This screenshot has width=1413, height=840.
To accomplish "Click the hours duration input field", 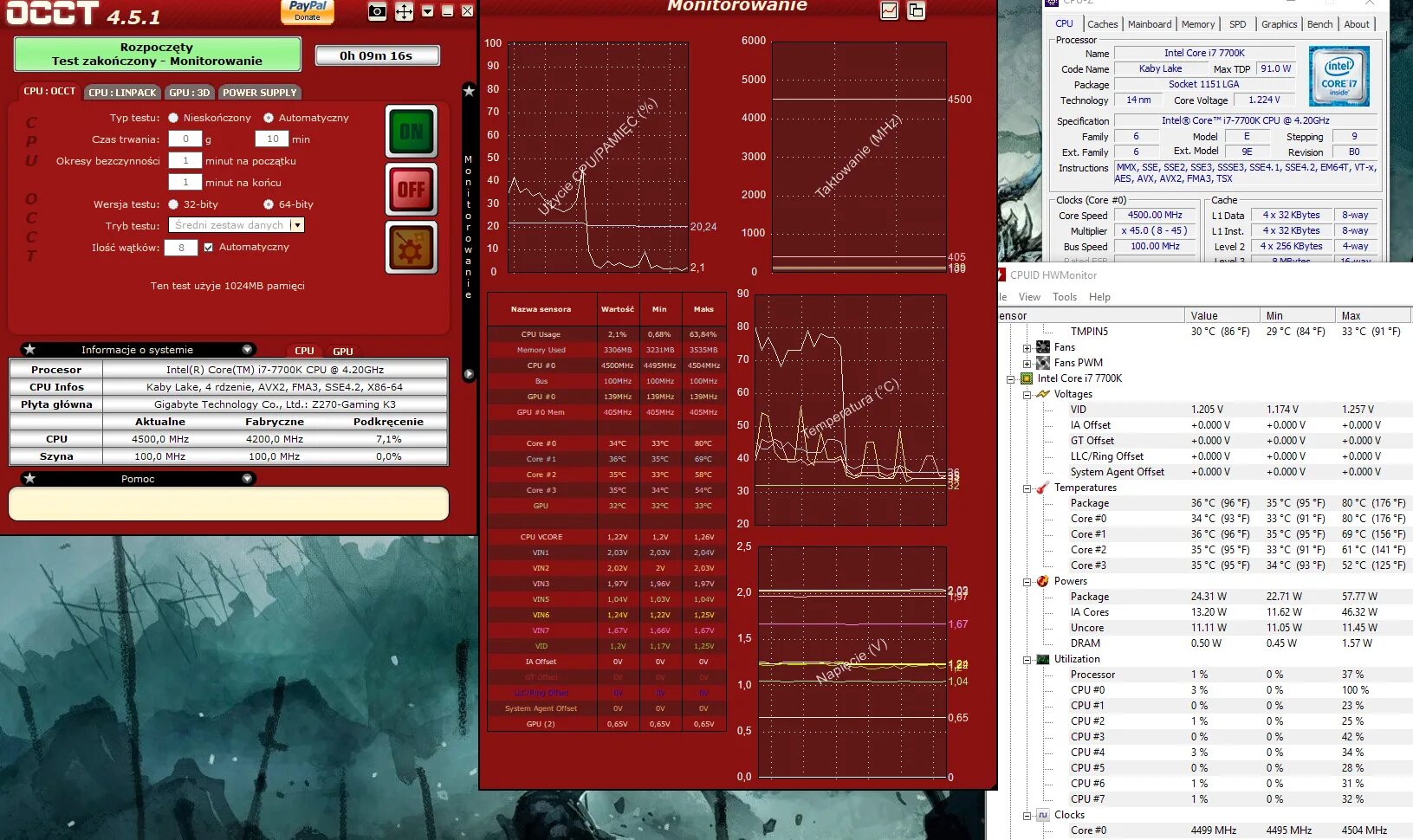I will tap(185, 139).
